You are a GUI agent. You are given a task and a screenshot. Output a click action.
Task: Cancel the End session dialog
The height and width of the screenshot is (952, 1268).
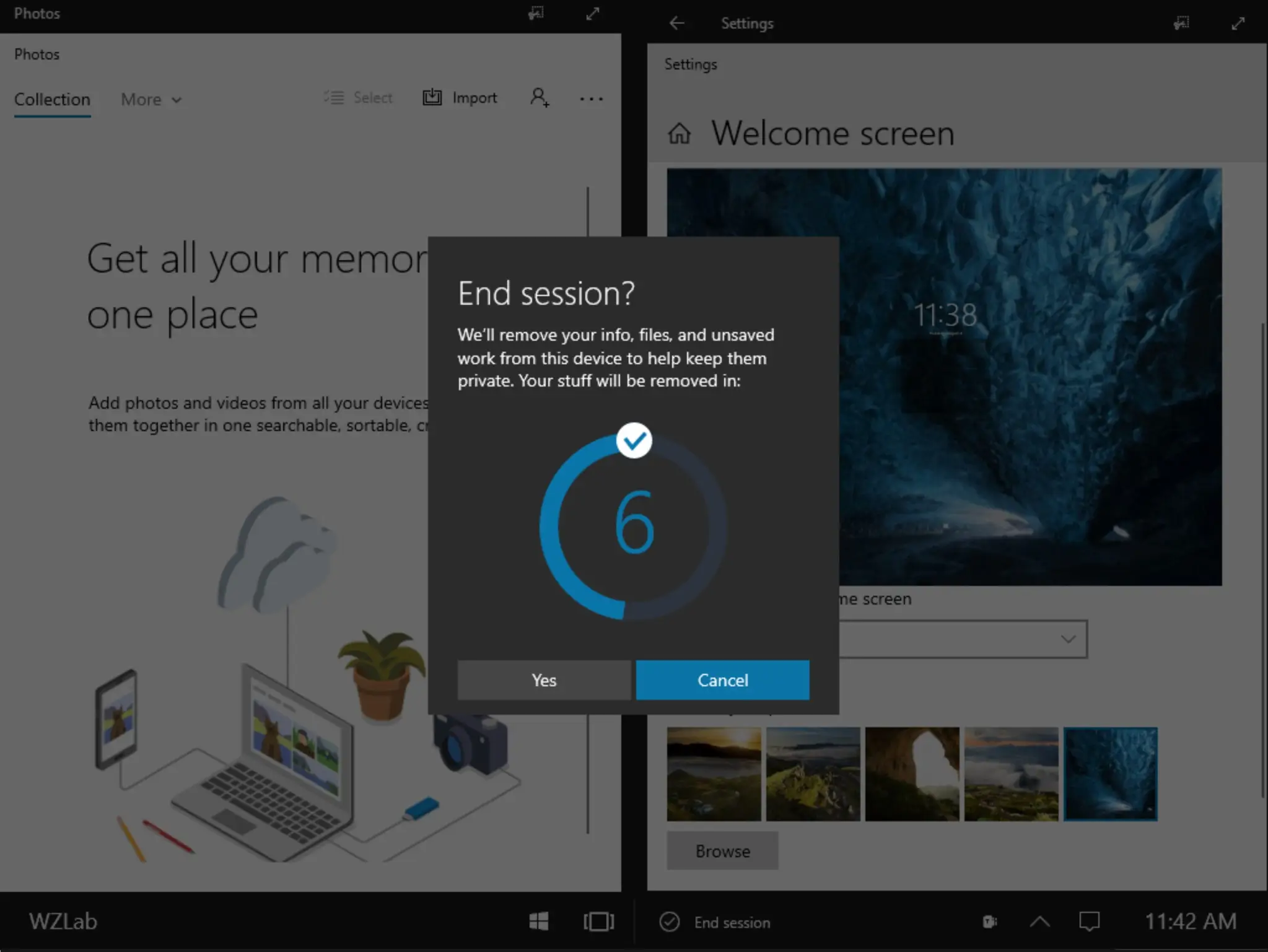click(x=722, y=679)
